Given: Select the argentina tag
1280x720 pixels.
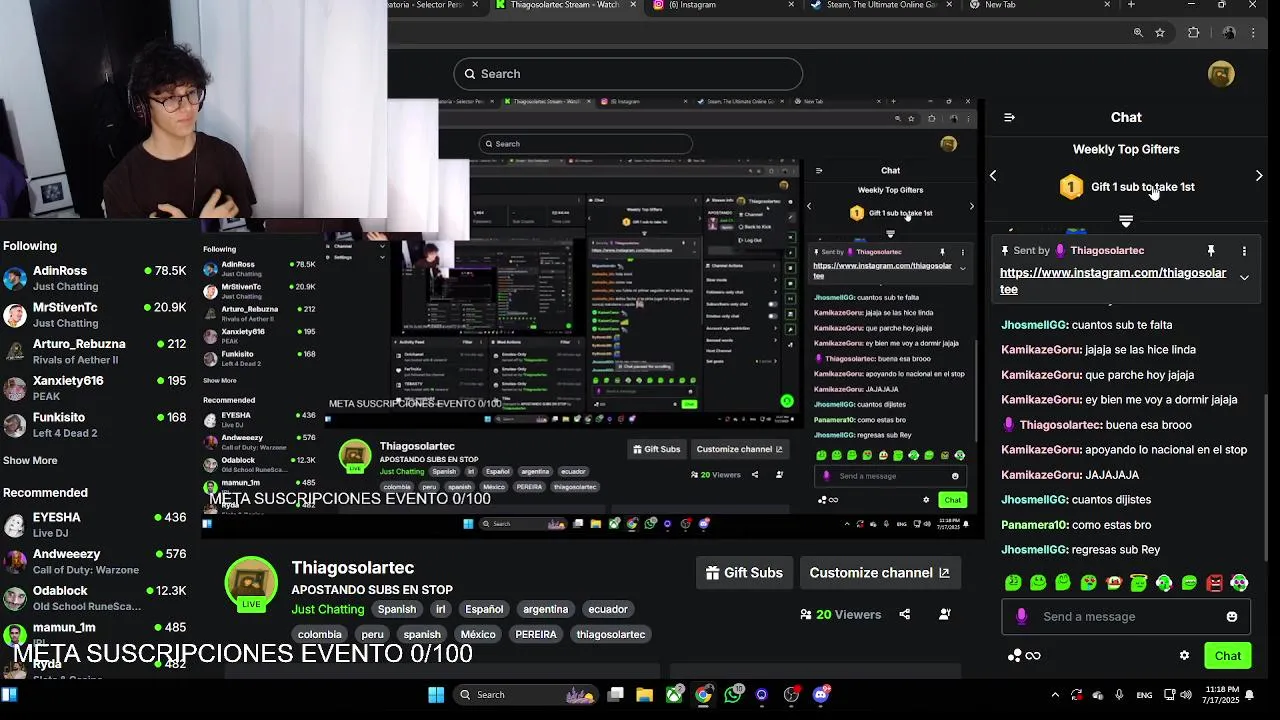Looking at the screenshot, I should point(546,609).
